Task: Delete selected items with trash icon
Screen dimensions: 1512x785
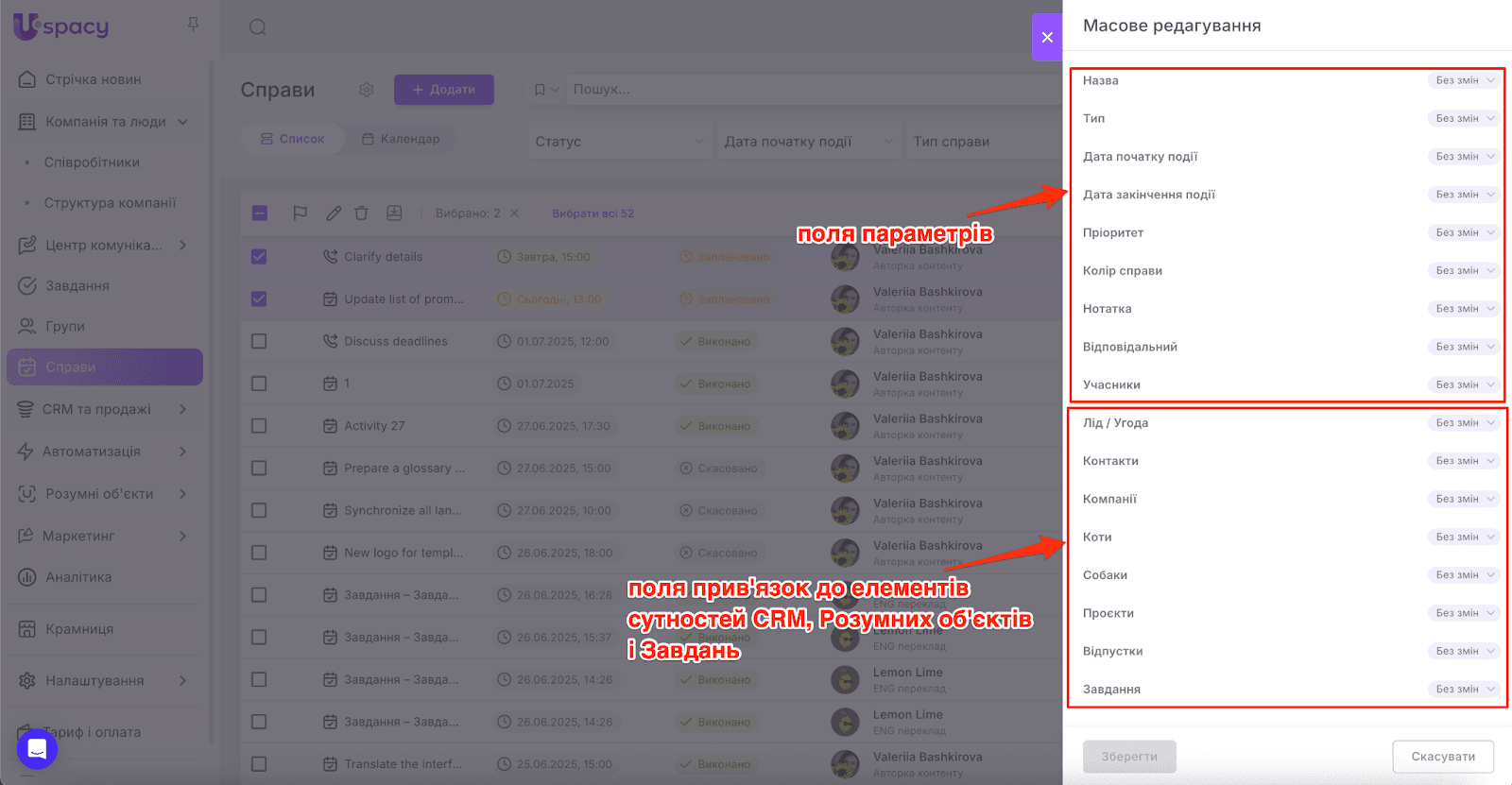Action: pyautogui.click(x=361, y=213)
